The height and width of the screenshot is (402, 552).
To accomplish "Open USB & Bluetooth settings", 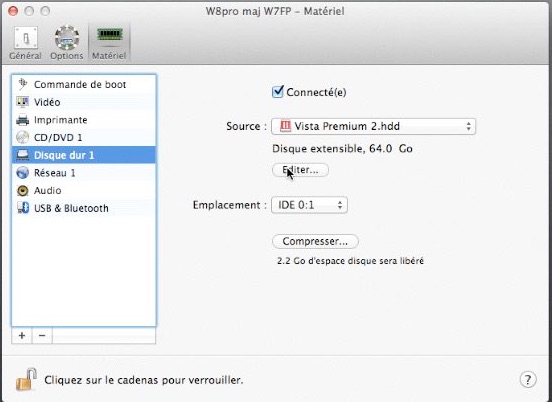I will point(84,208).
